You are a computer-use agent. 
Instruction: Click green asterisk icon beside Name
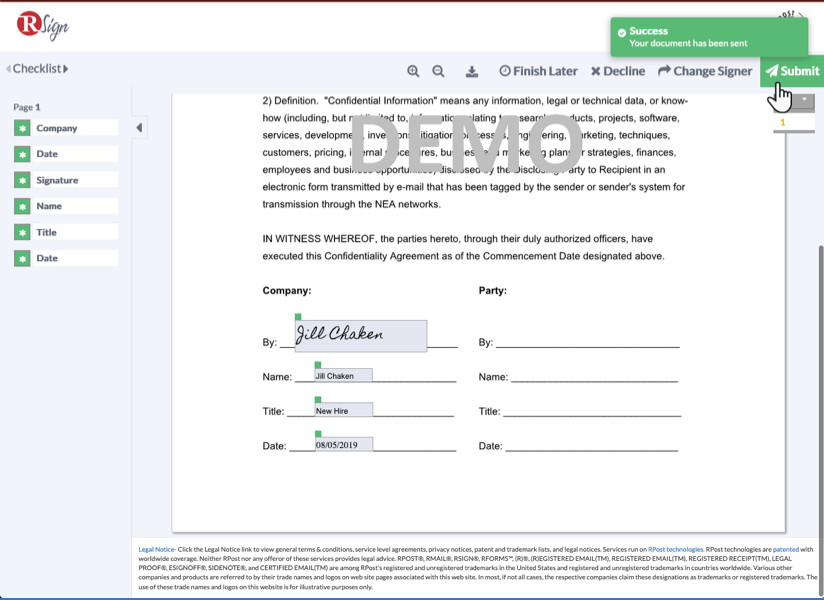pos(22,206)
